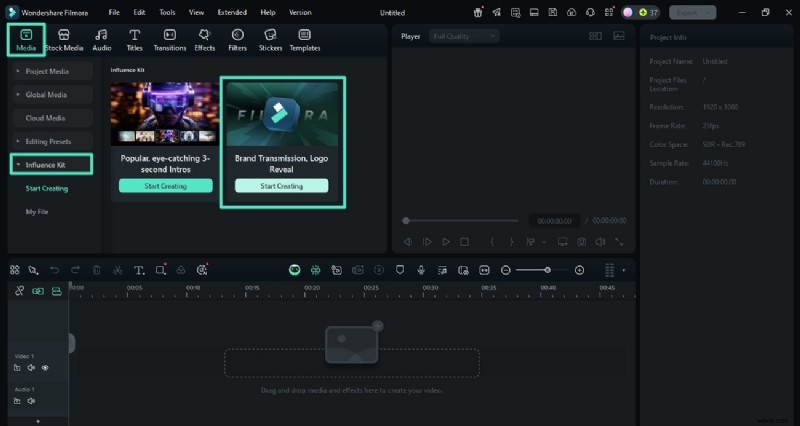800x426 pixels.
Task: Mute the Video 1 track audio
Action: [x=31, y=368]
